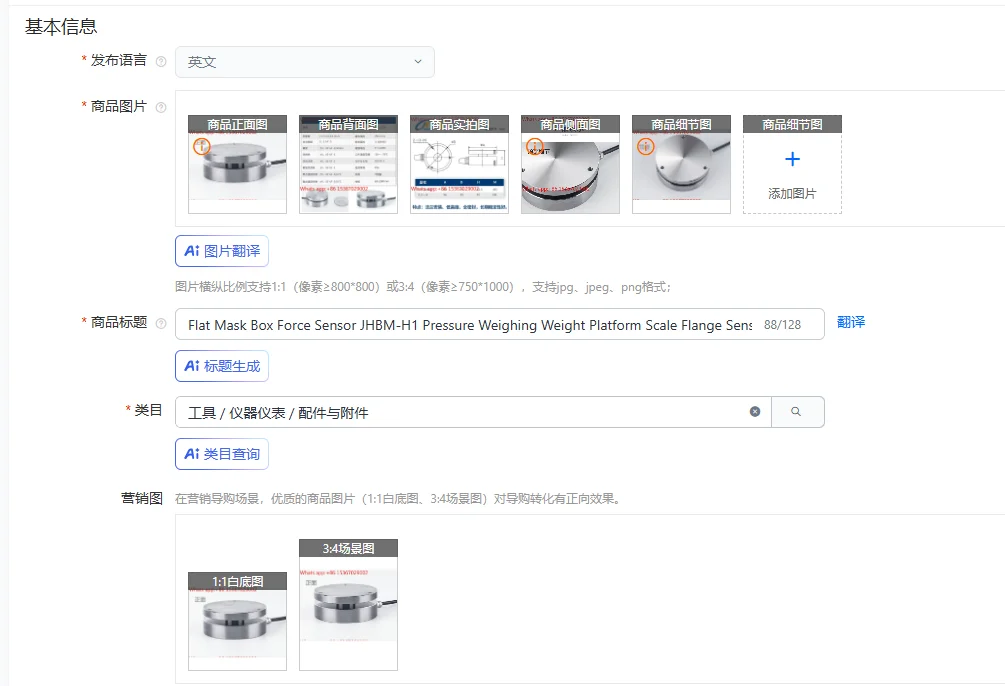Click the search magnifier in 类目 field
This screenshot has height=686, width=1005.
(x=797, y=412)
